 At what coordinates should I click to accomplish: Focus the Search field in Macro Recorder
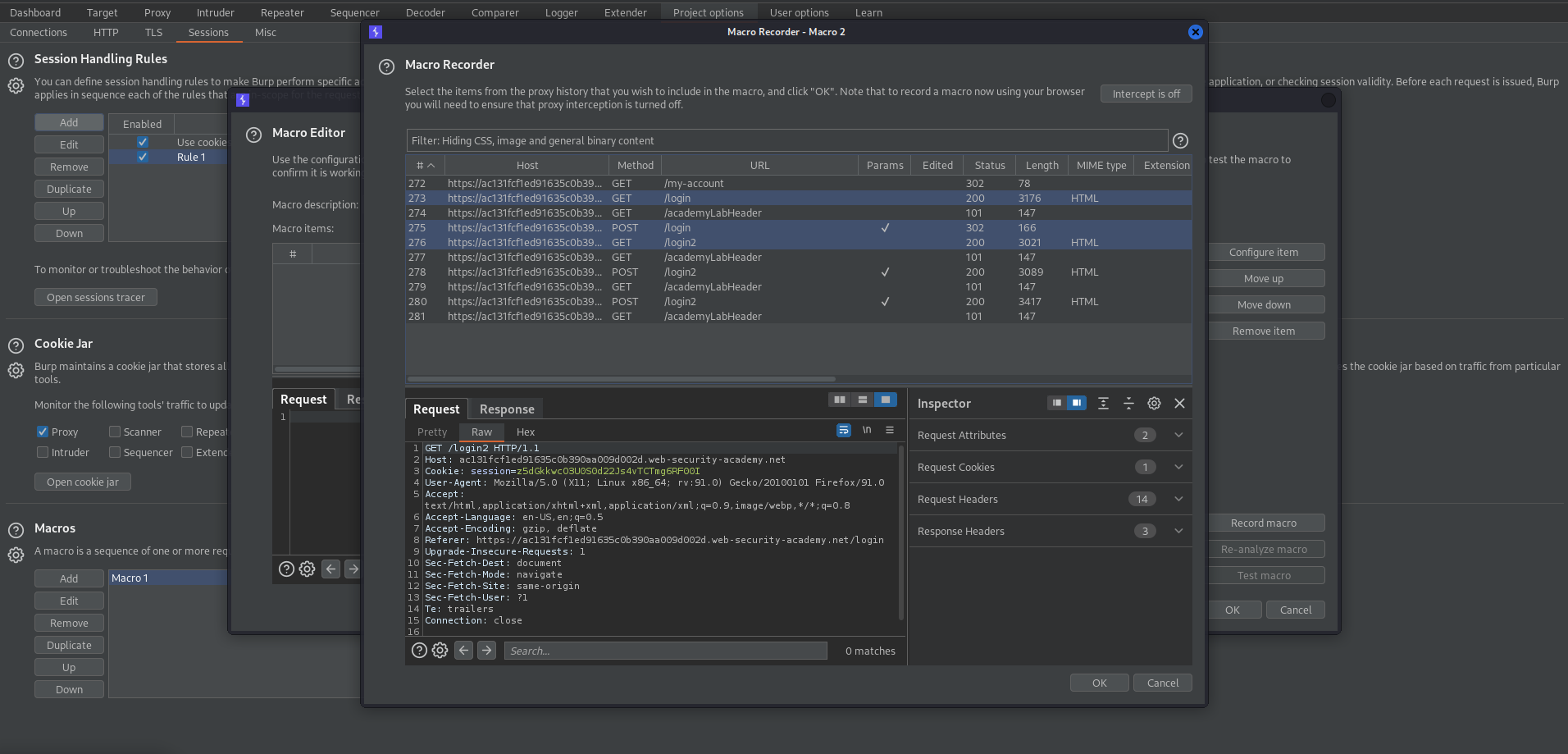(665, 651)
